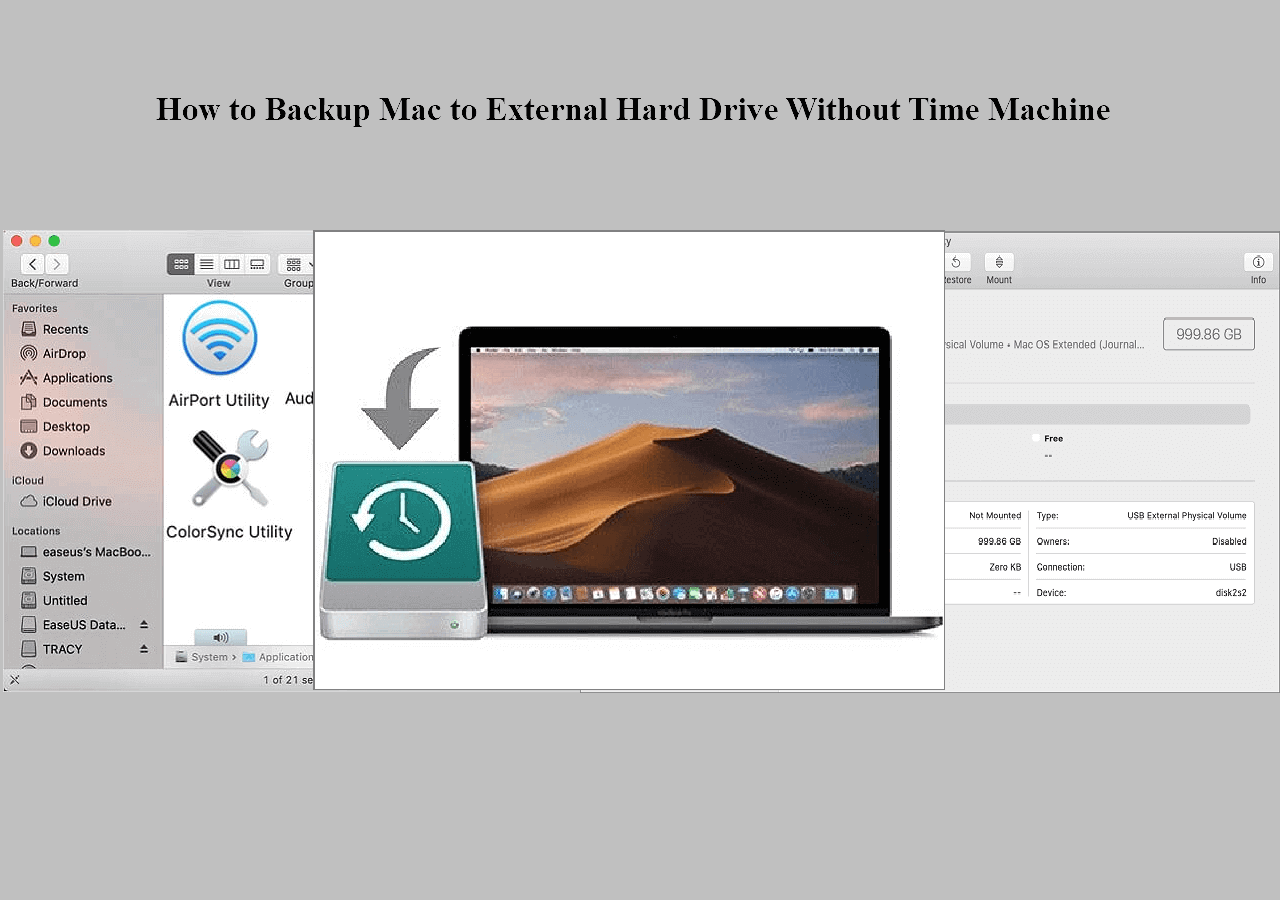Click the Back arrow in Finder toolbar
The width and height of the screenshot is (1280, 900).
(33, 264)
